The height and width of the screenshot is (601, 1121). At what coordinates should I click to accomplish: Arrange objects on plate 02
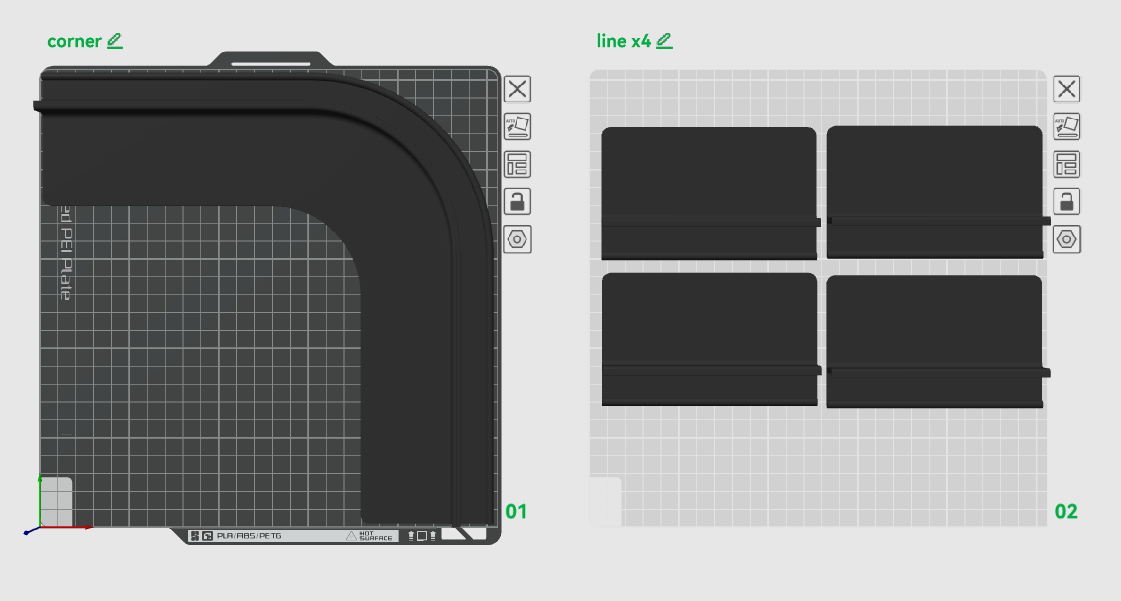click(x=1067, y=164)
